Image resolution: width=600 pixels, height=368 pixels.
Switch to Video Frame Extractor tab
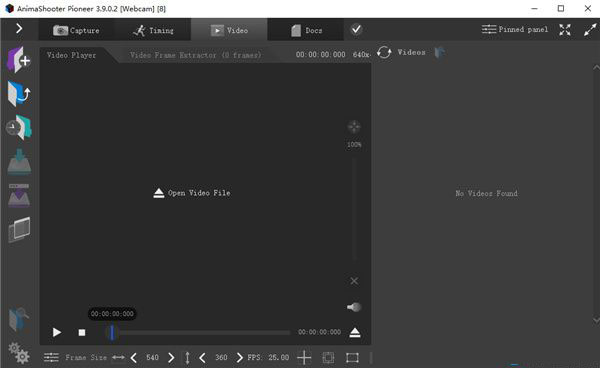coord(195,55)
